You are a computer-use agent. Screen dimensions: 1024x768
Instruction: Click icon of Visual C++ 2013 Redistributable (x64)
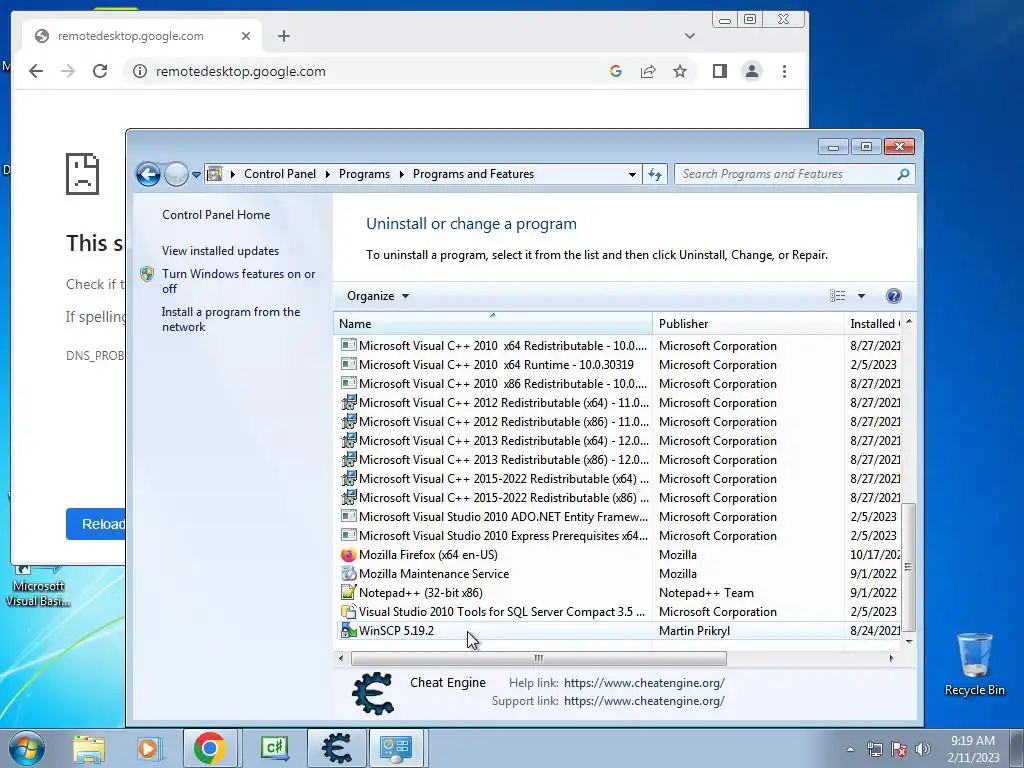pyautogui.click(x=349, y=440)
